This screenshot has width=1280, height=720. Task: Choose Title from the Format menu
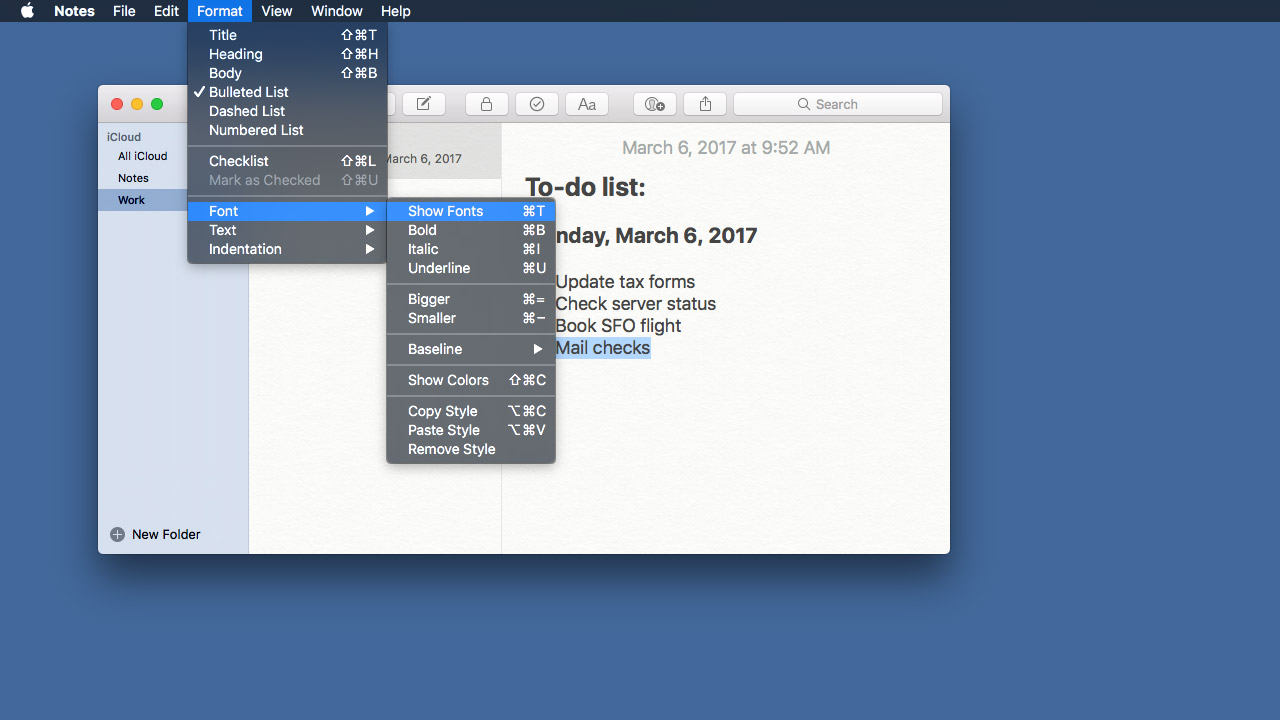coord(287,35)
